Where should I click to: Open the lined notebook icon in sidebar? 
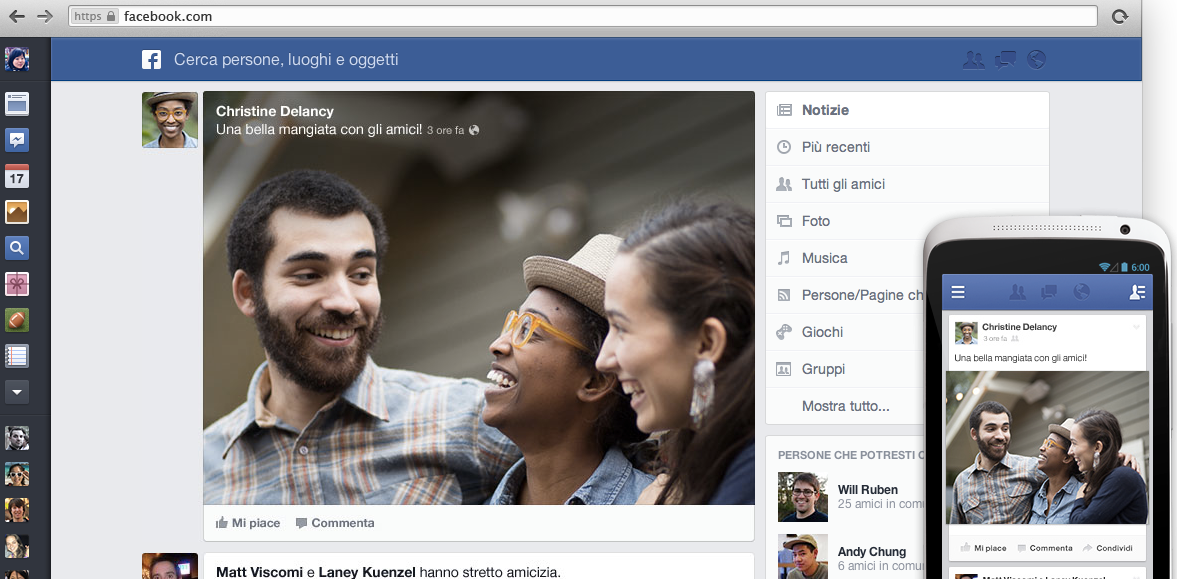point(17,356)
